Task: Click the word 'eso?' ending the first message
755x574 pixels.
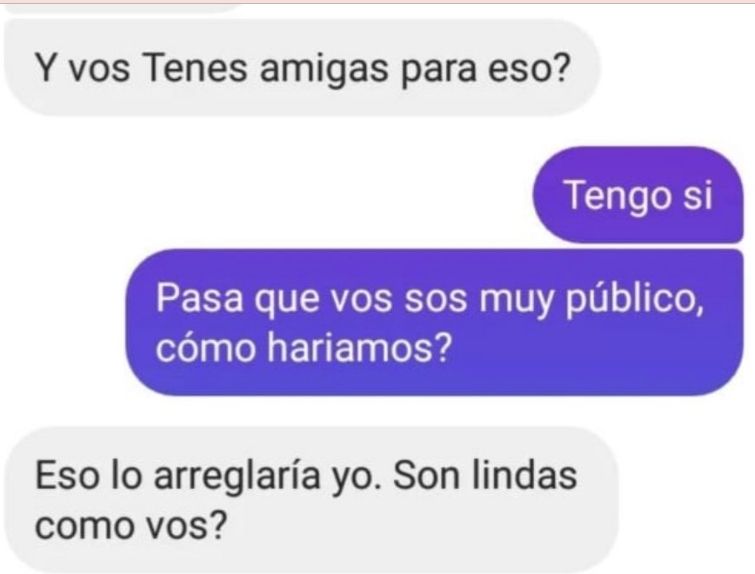Action: tap(529, 68)
